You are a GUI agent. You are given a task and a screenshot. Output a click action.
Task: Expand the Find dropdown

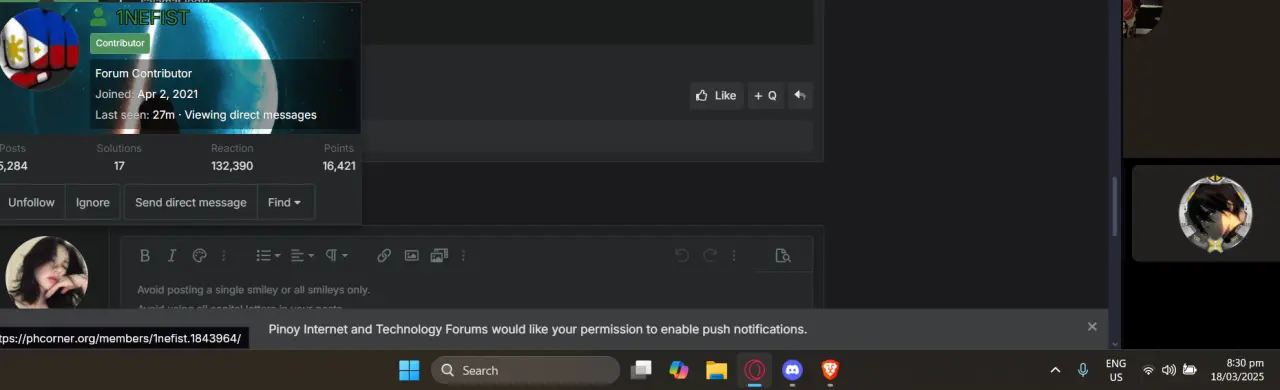[285, 202]
